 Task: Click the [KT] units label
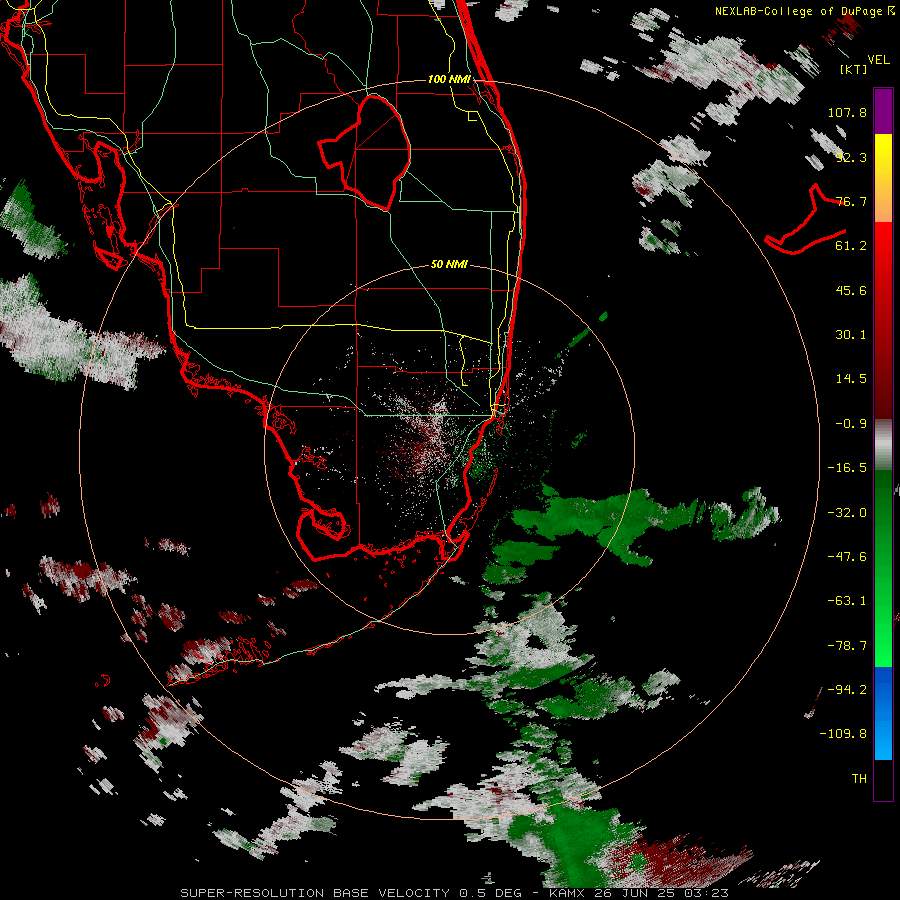(853, 69)
